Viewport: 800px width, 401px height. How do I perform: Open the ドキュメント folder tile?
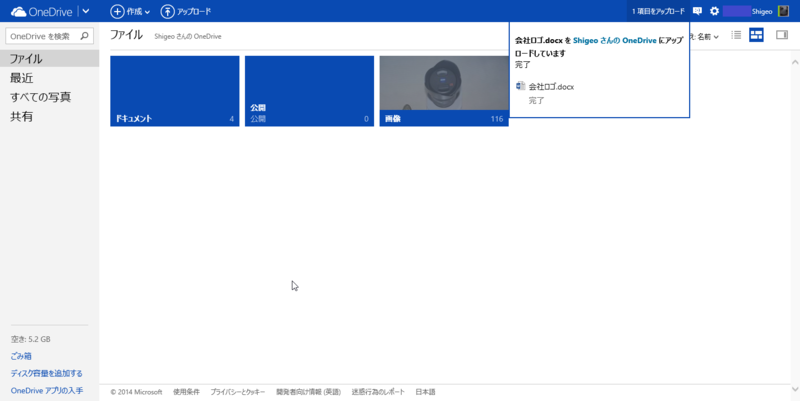tap(174, 91)
